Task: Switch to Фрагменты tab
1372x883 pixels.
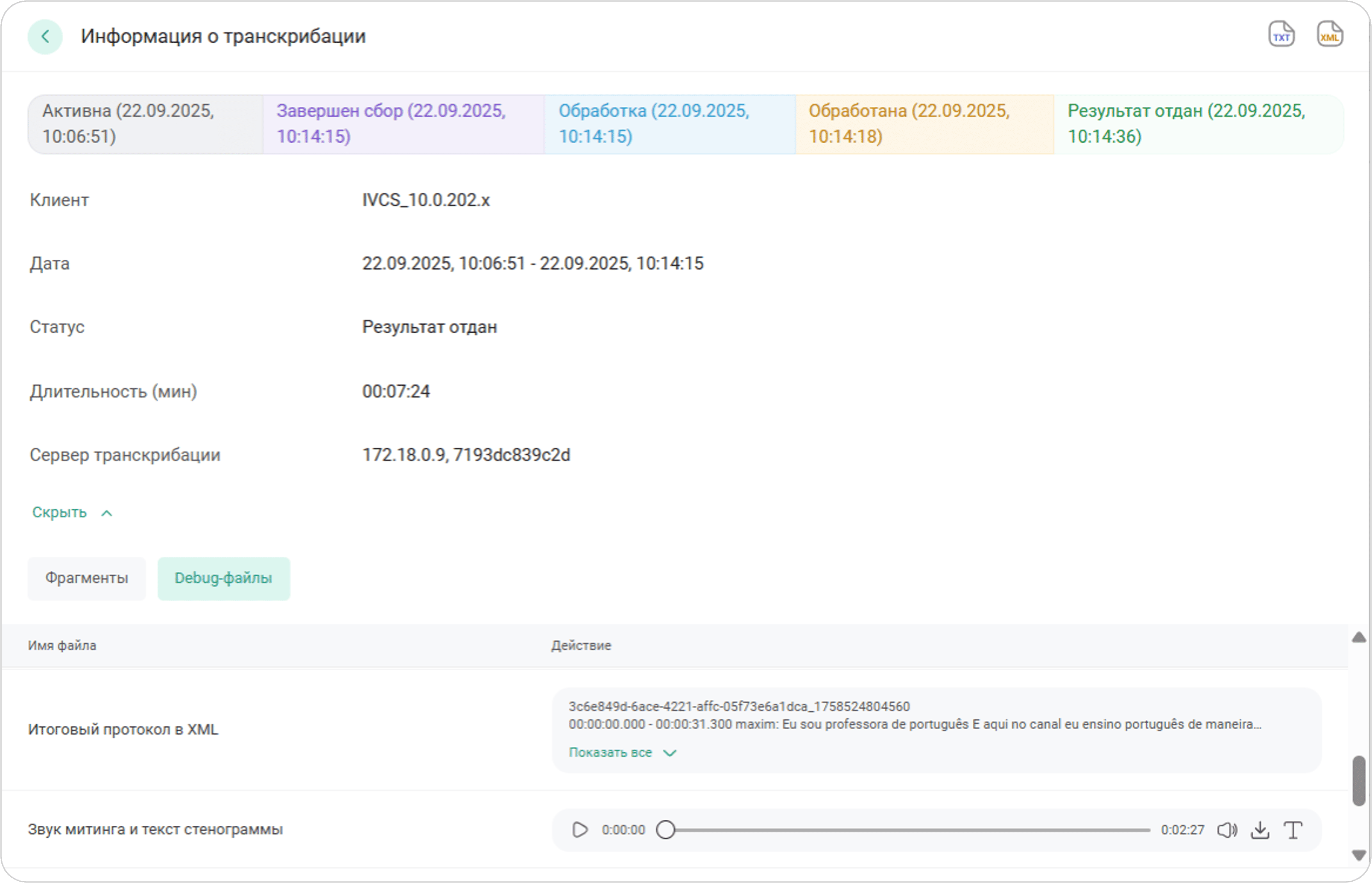Action: click(x=87, y=578)
